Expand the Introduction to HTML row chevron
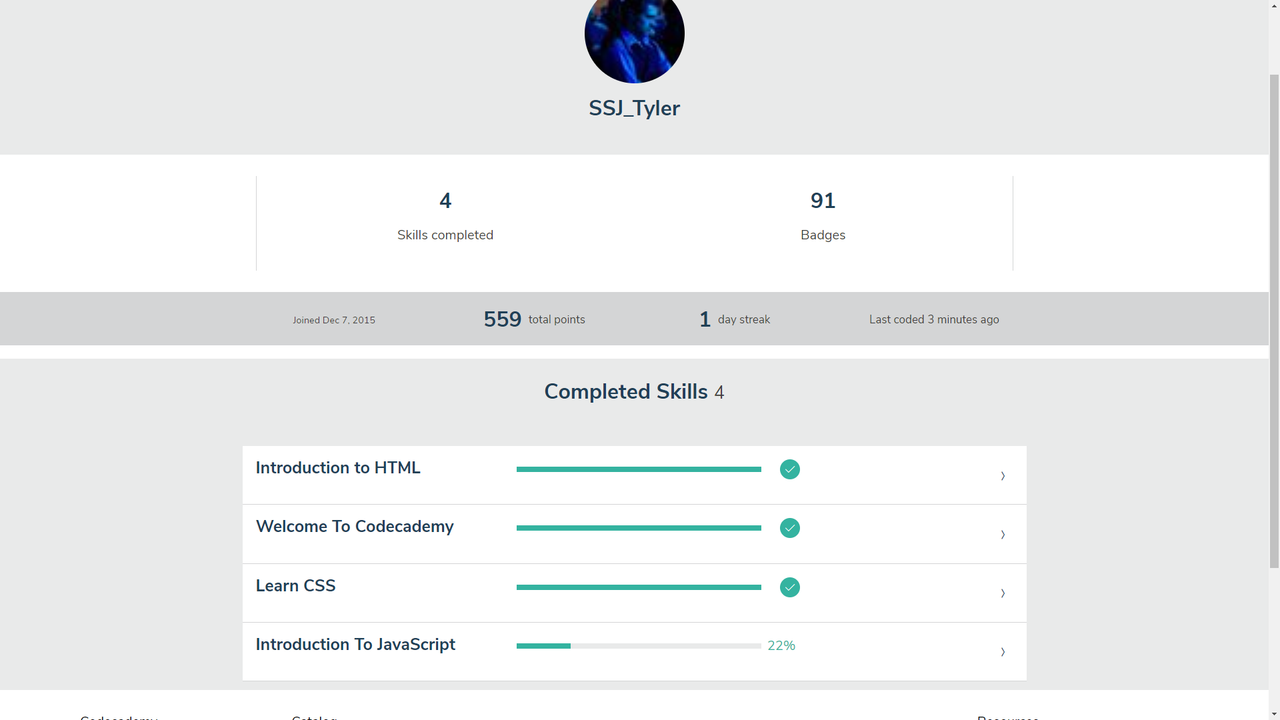 (1002, 476)
